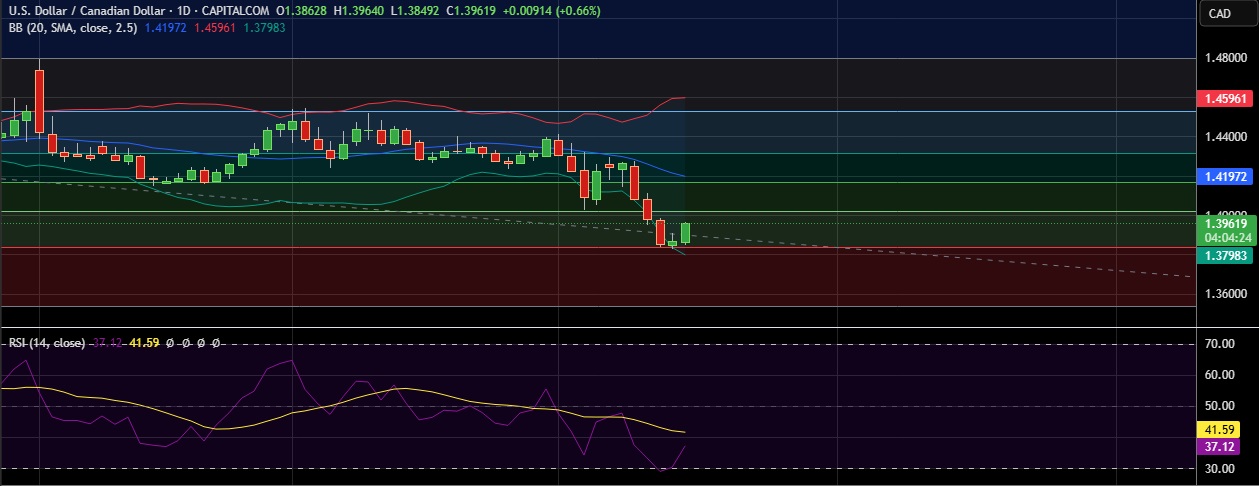Click the 50.00 RSI scale value
The height and width of the screenshot is (486, 1259).
click(x=1221, y=406)
